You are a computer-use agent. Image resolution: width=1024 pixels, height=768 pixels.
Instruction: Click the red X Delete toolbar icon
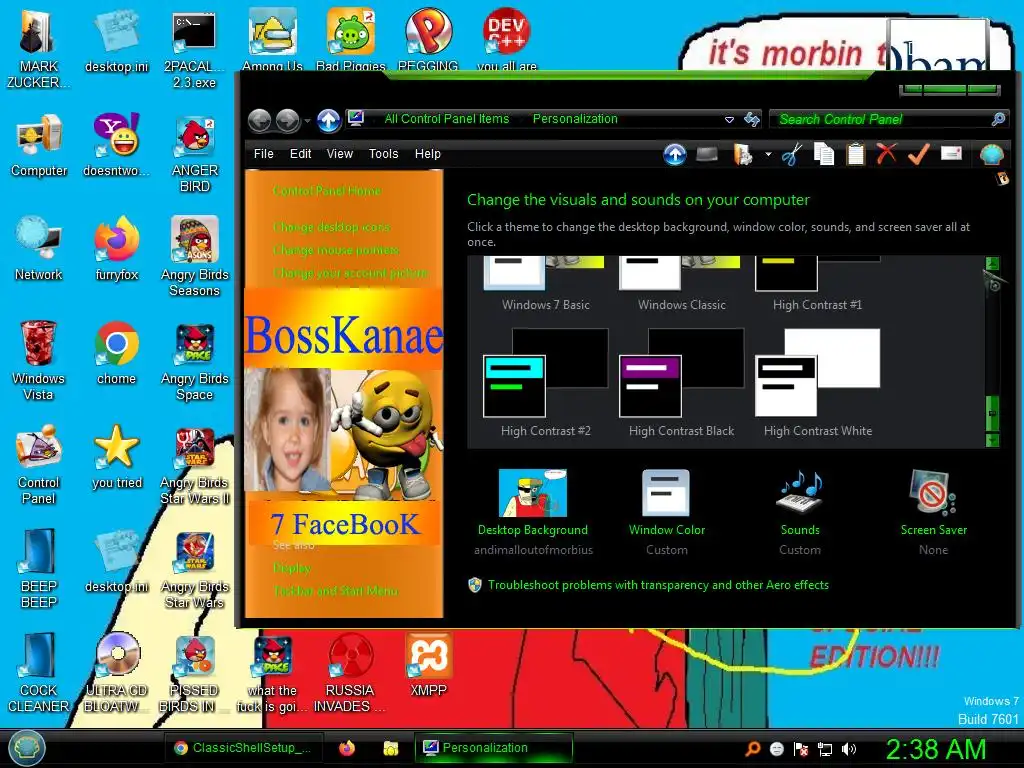click(x=886, y=154)
